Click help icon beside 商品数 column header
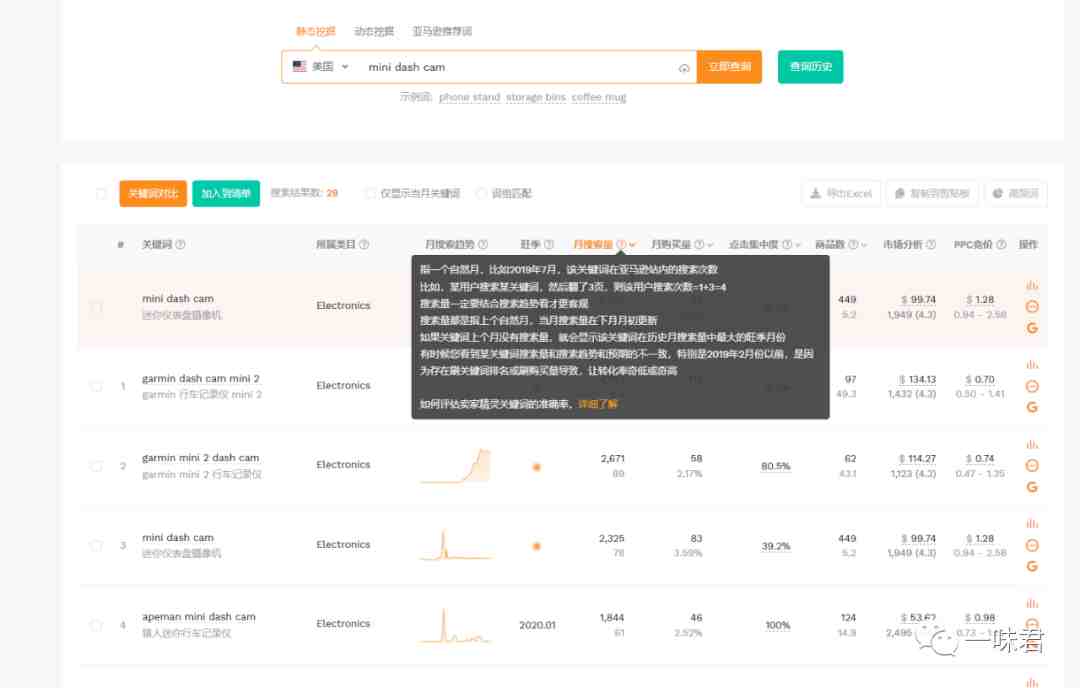Screen dimensions: 1080x688 coord(853,244)
